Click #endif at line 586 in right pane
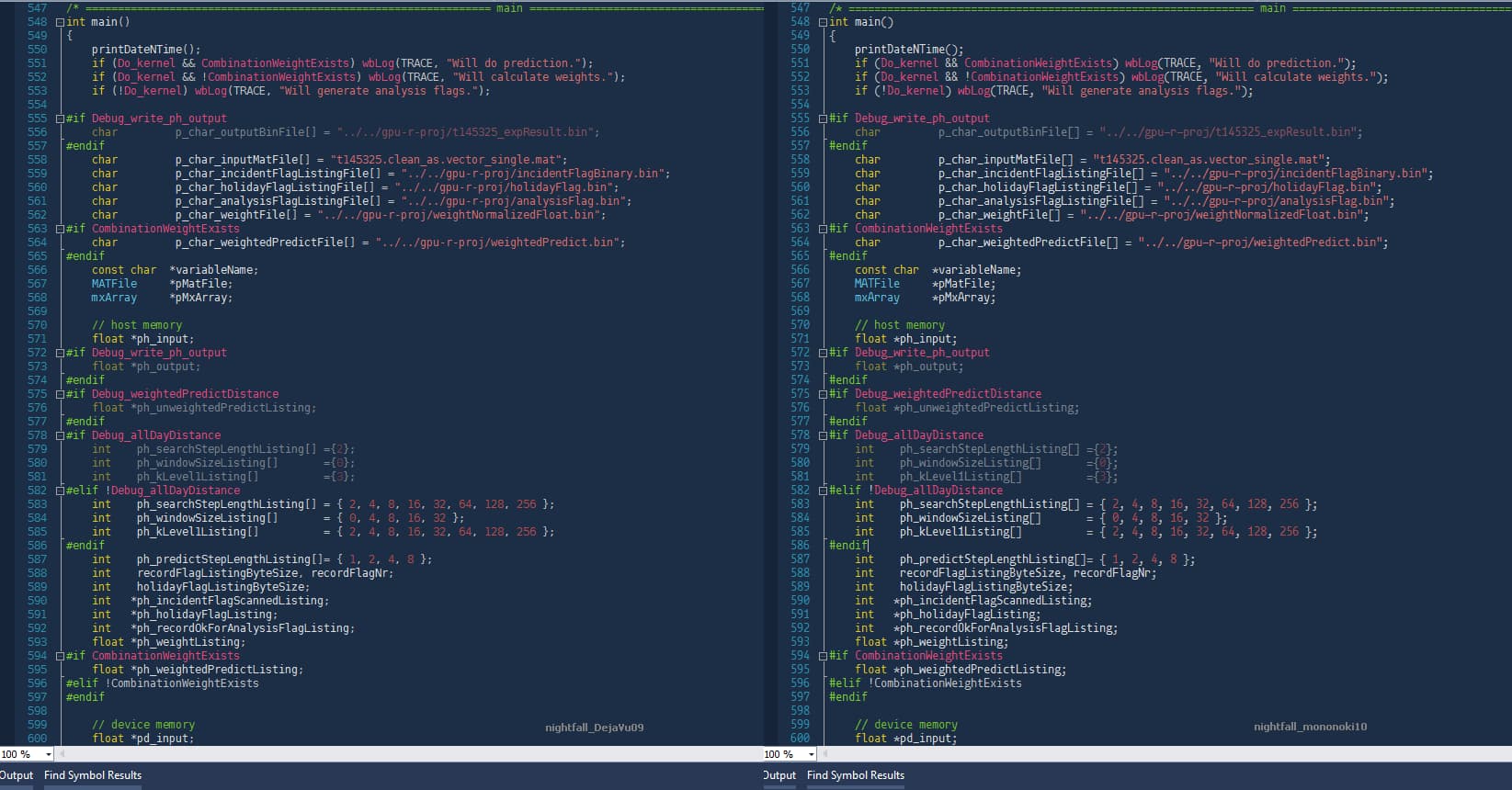 pos(848,546)
